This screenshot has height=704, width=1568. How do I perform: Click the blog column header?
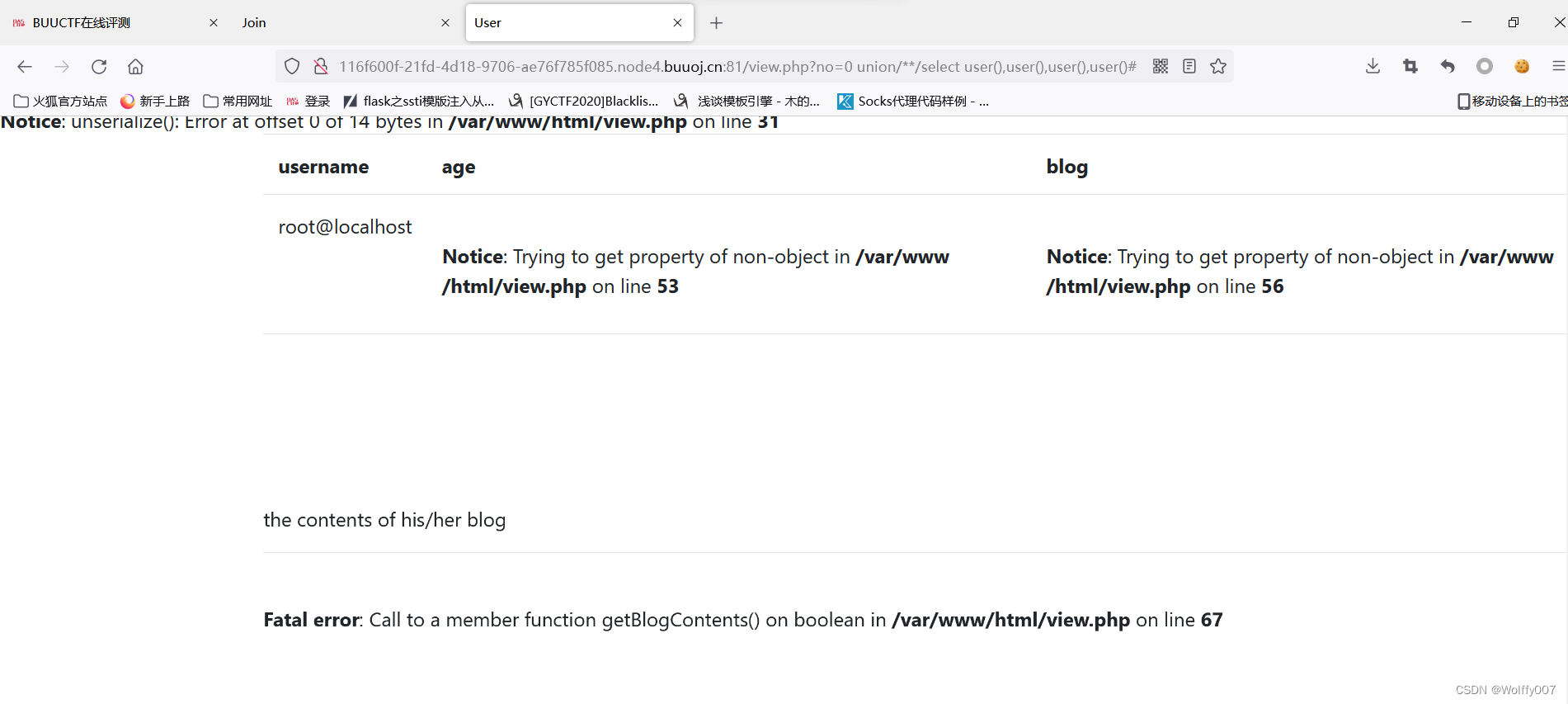(1067, 167)
